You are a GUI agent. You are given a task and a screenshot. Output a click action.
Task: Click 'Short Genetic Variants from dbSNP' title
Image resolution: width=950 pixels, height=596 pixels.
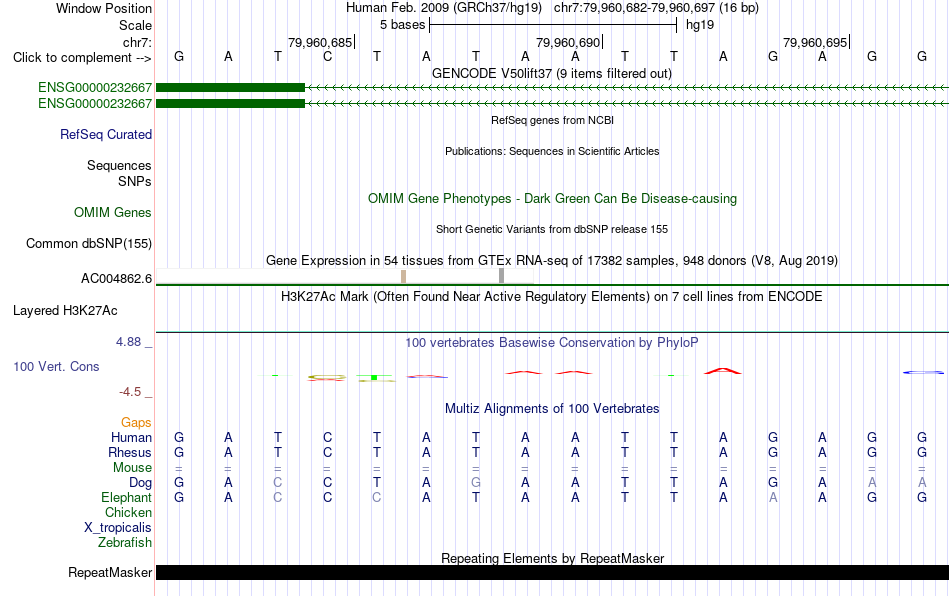(552, 230)
